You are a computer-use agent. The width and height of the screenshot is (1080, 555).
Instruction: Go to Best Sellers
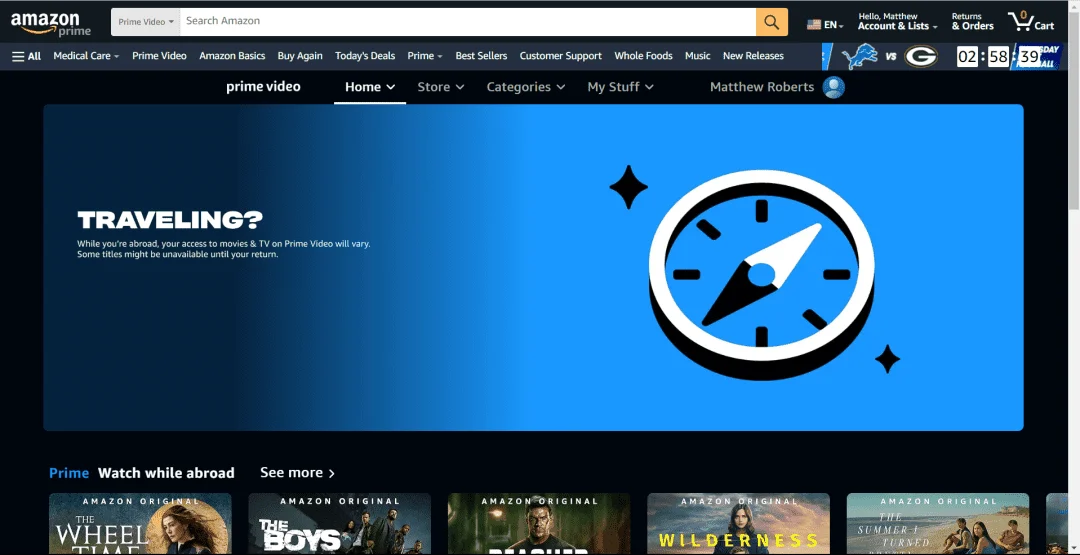pyautogui.click(x=481, y=56)
